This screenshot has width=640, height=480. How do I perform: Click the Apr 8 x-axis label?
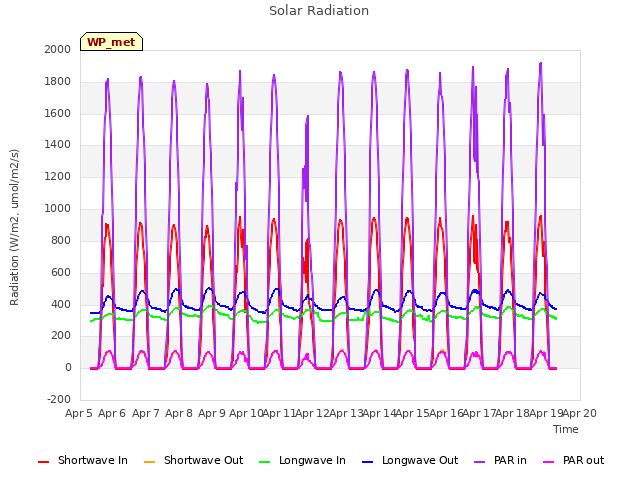pyautogui.click(x=179, y=413)
